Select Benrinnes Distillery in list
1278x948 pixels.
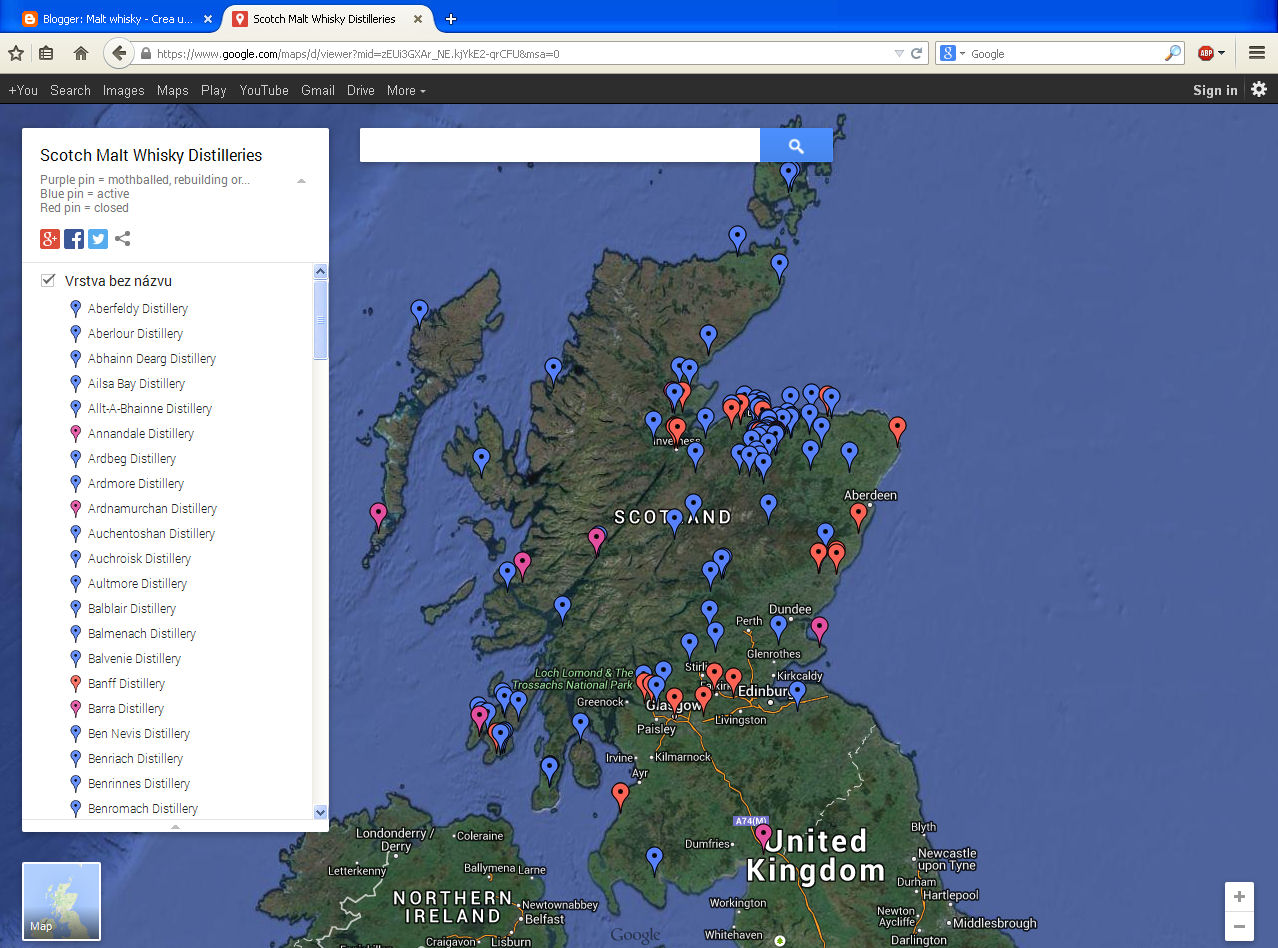pos(139,784)
